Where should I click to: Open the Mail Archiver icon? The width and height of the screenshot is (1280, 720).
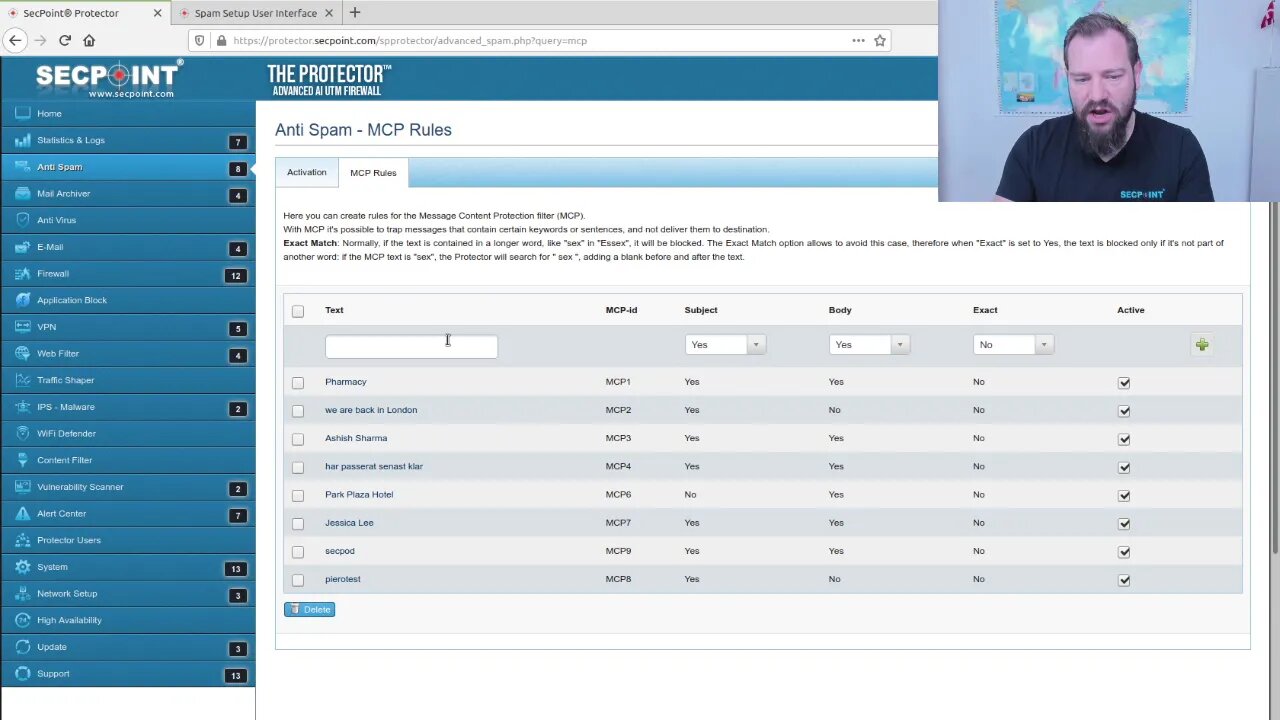22,194
